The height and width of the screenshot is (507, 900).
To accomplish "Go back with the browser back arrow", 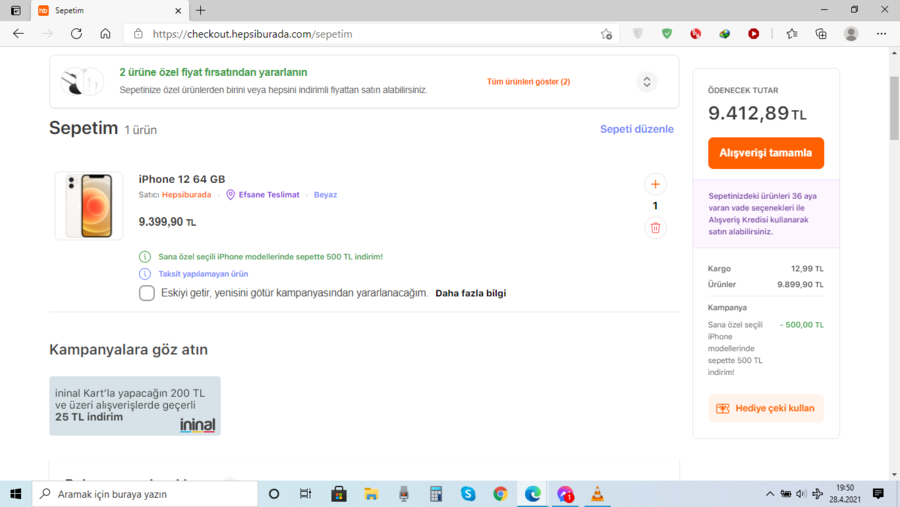I will click(x=18, y=34).
